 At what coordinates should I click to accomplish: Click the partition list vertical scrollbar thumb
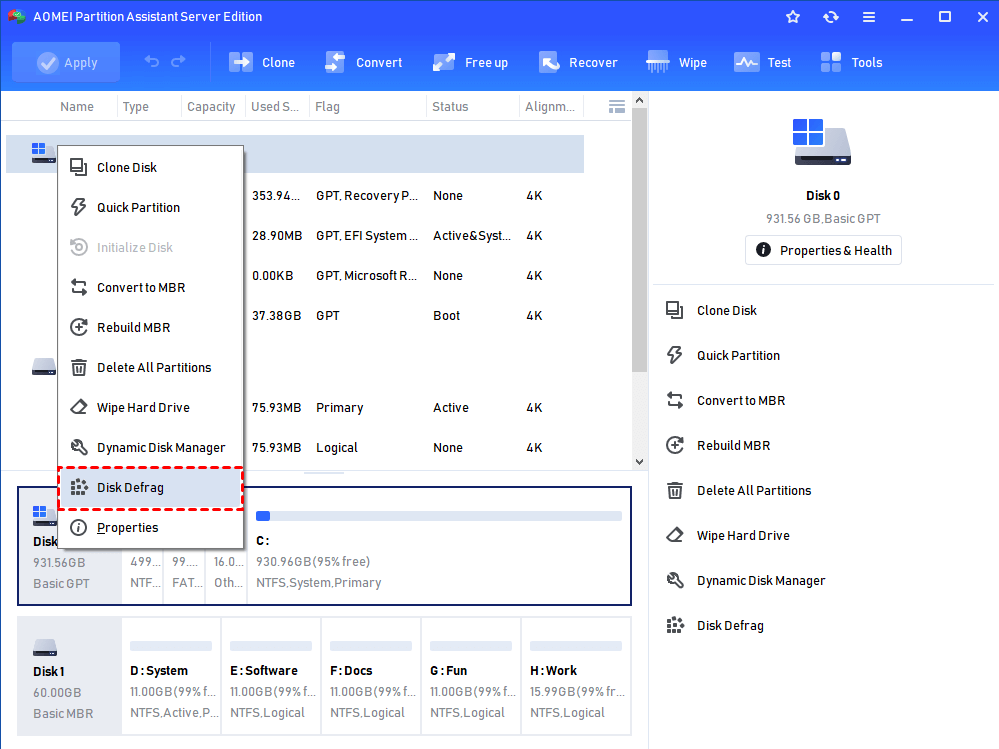pos(640,239)
